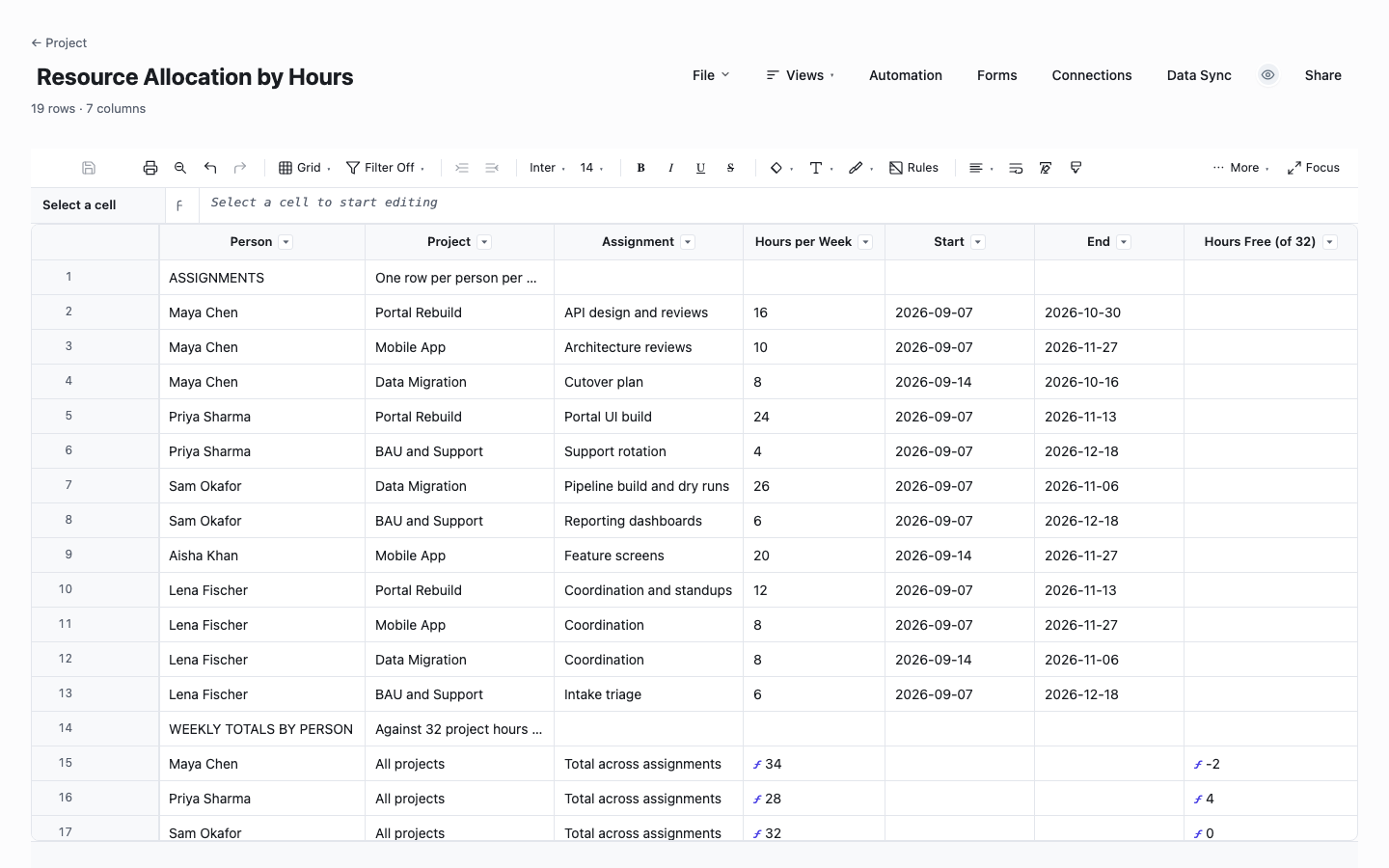The height and width of the screenshot is (868, 1389).
Task: Toggle strikethrough formatting
Action: tap(730, 168)
